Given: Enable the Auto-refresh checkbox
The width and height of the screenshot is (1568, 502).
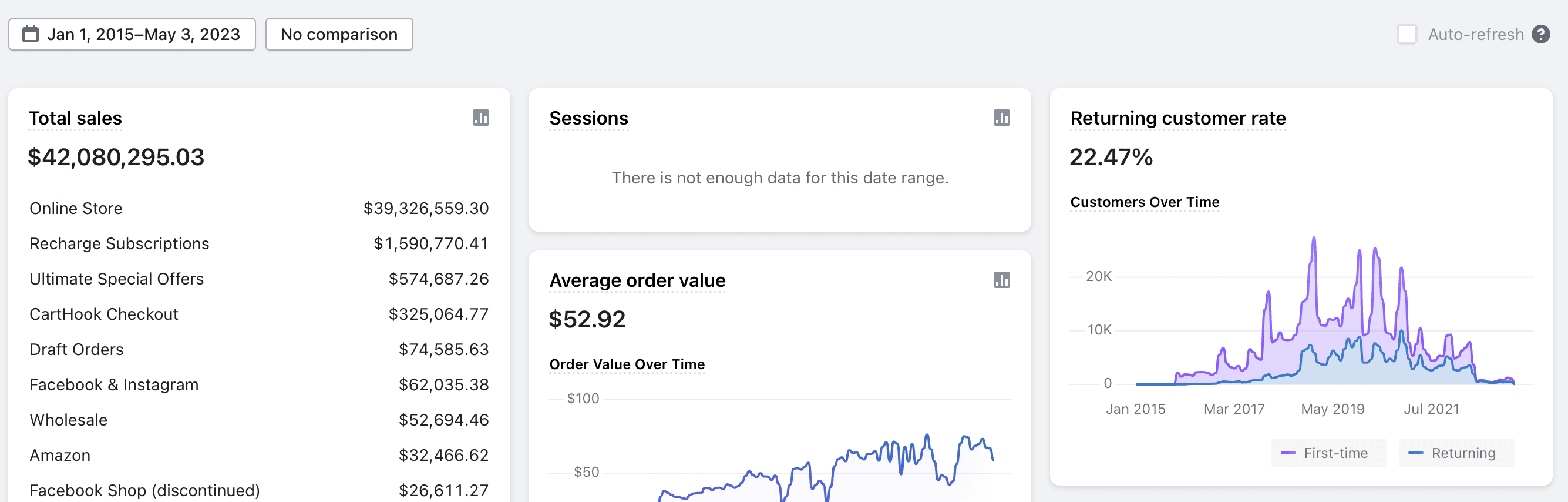Looking at the screenshot, I should 1407,34.
